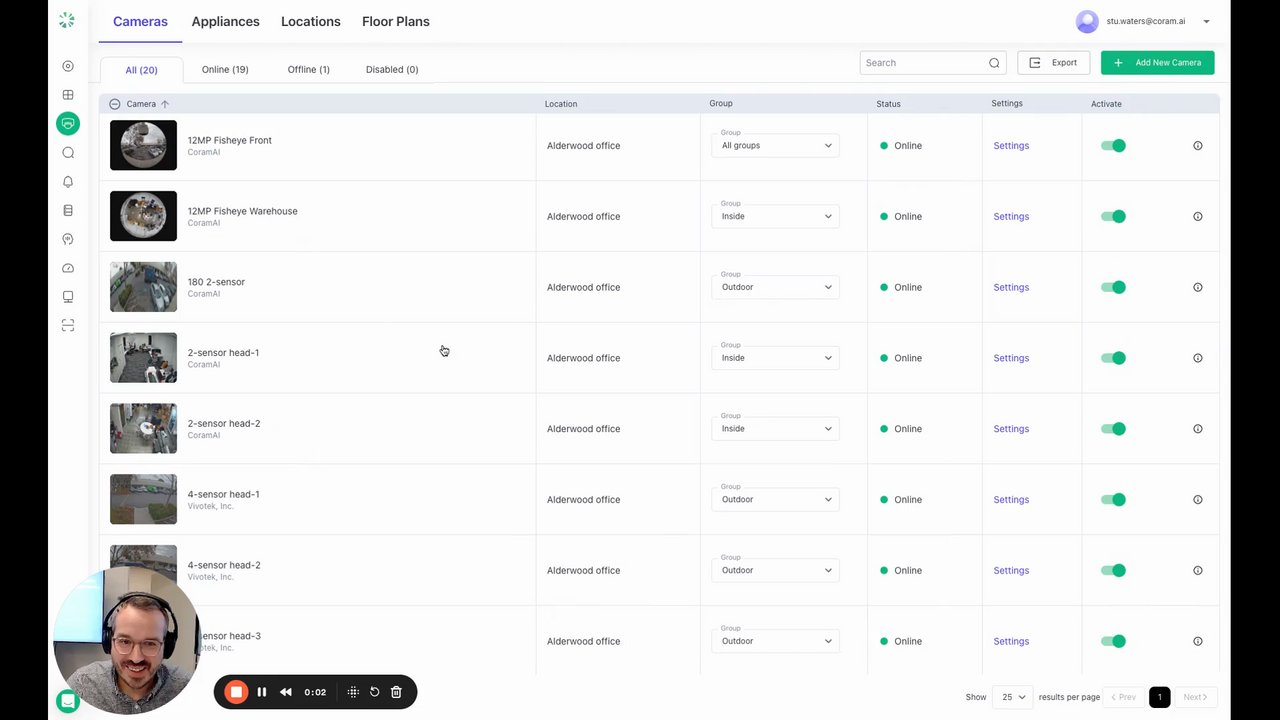The width and height of the screenshot is (1280, 720).
Task: Click info icon for 12MP Fisheye Front
Action: coord(1197,146)
